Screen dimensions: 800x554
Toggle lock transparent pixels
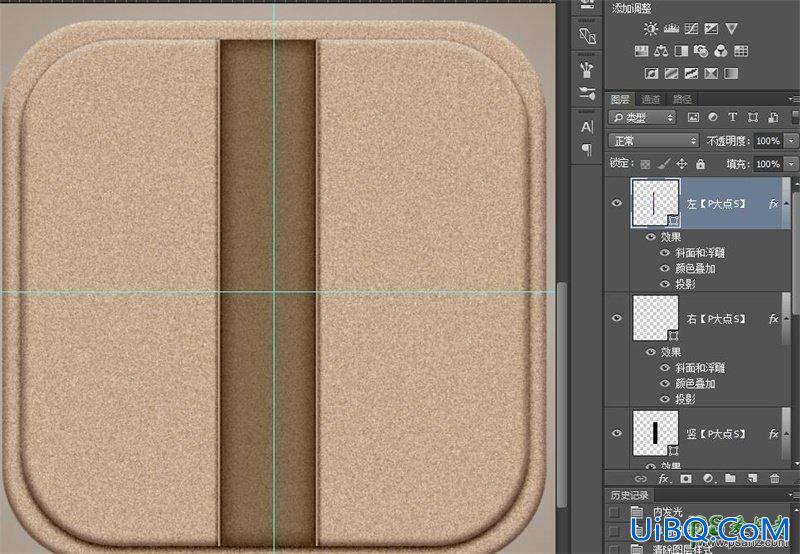click(x=645, y=164)
